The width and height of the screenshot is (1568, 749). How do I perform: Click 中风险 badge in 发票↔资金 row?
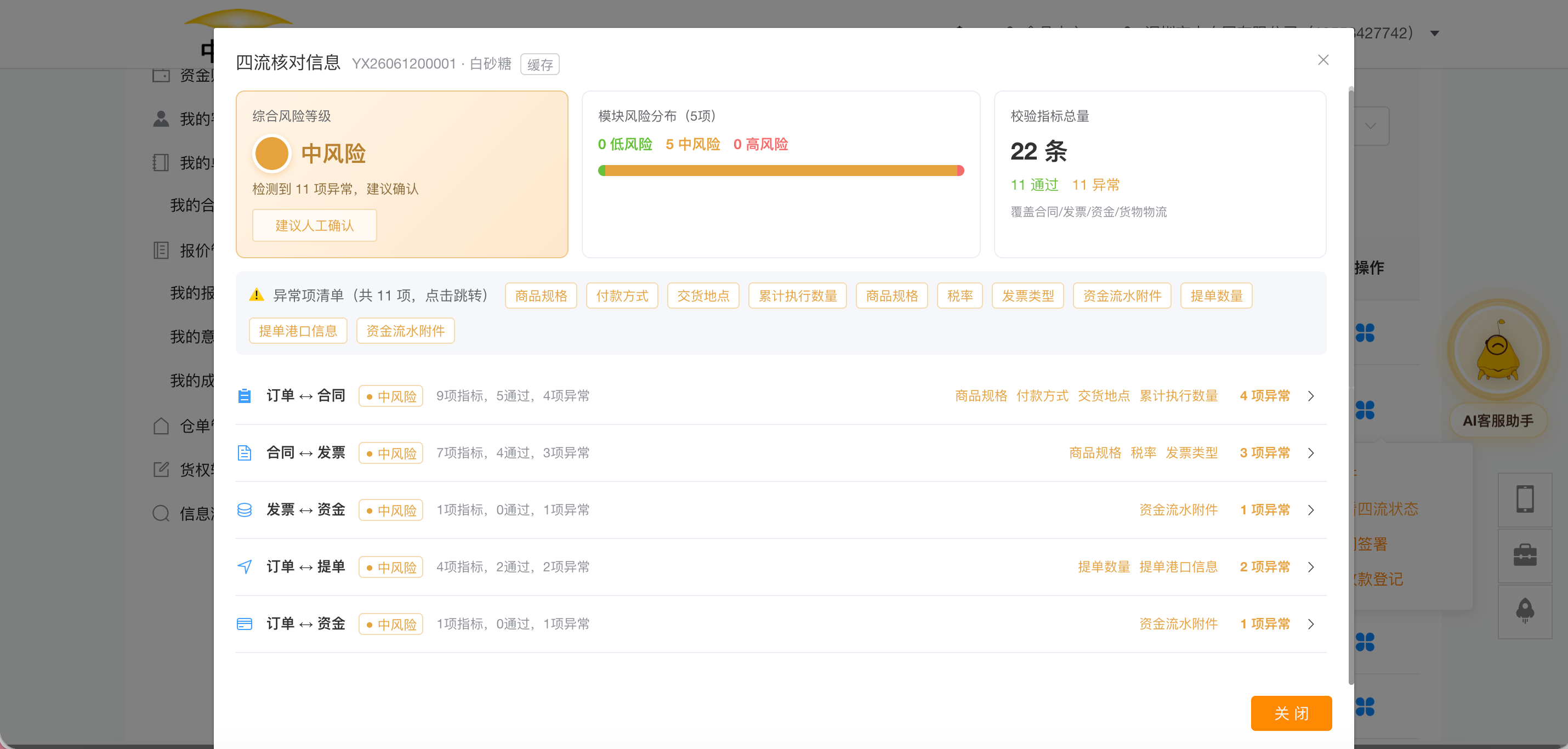pos(391,510)
